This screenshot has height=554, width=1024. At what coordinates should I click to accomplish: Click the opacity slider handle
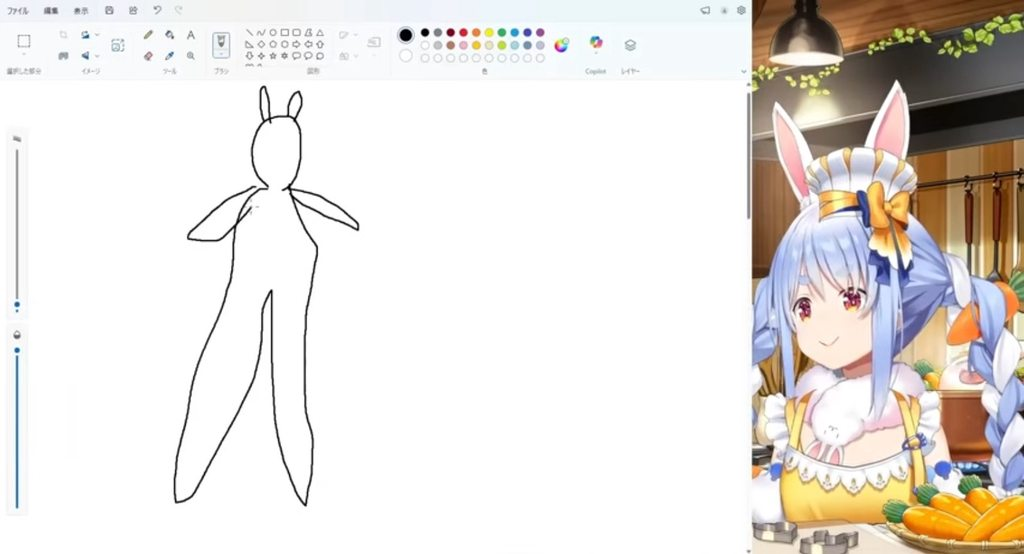click(x=17, y=351)
